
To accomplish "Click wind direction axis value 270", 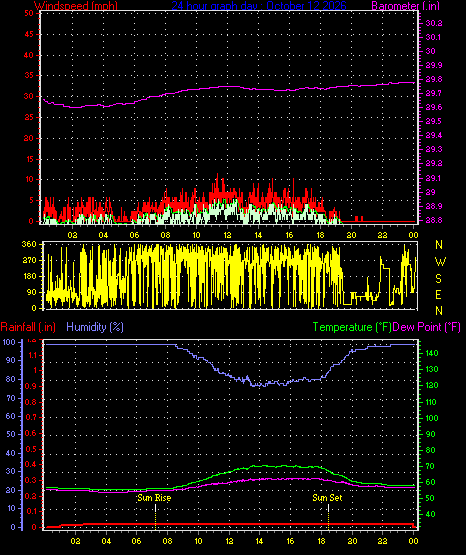I will click(29, 260).
